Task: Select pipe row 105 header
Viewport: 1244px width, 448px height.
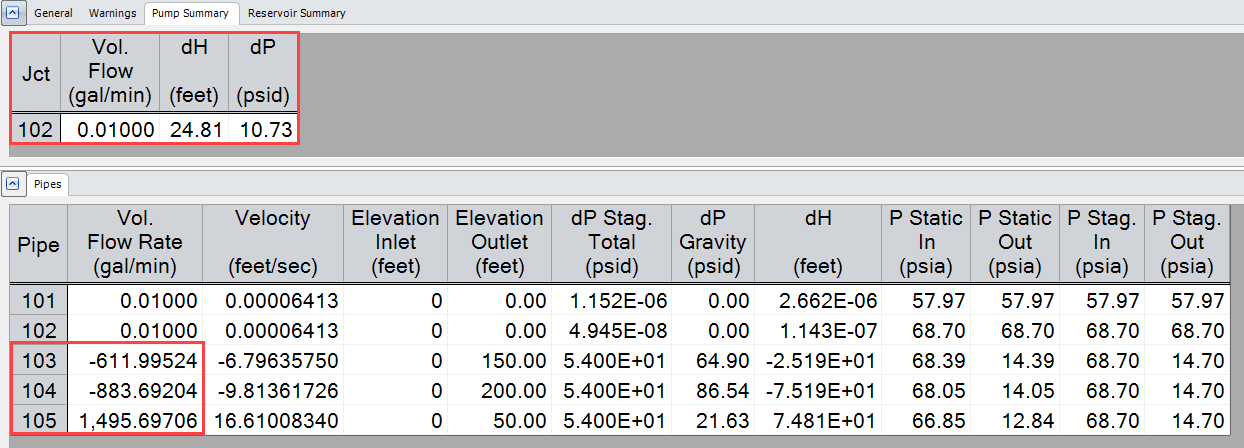Action: [39, 420]
